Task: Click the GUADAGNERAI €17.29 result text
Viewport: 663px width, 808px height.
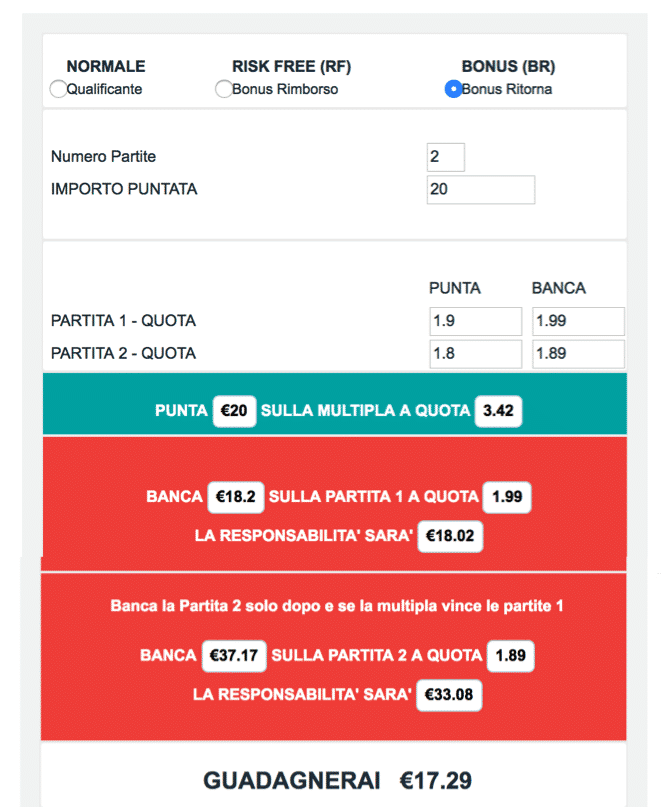Action: [x=337, y=781]
